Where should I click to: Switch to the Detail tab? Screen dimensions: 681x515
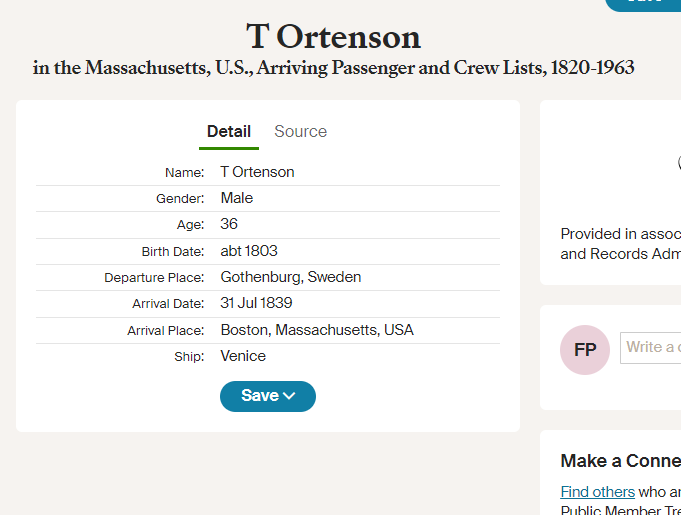coord(228,132)
